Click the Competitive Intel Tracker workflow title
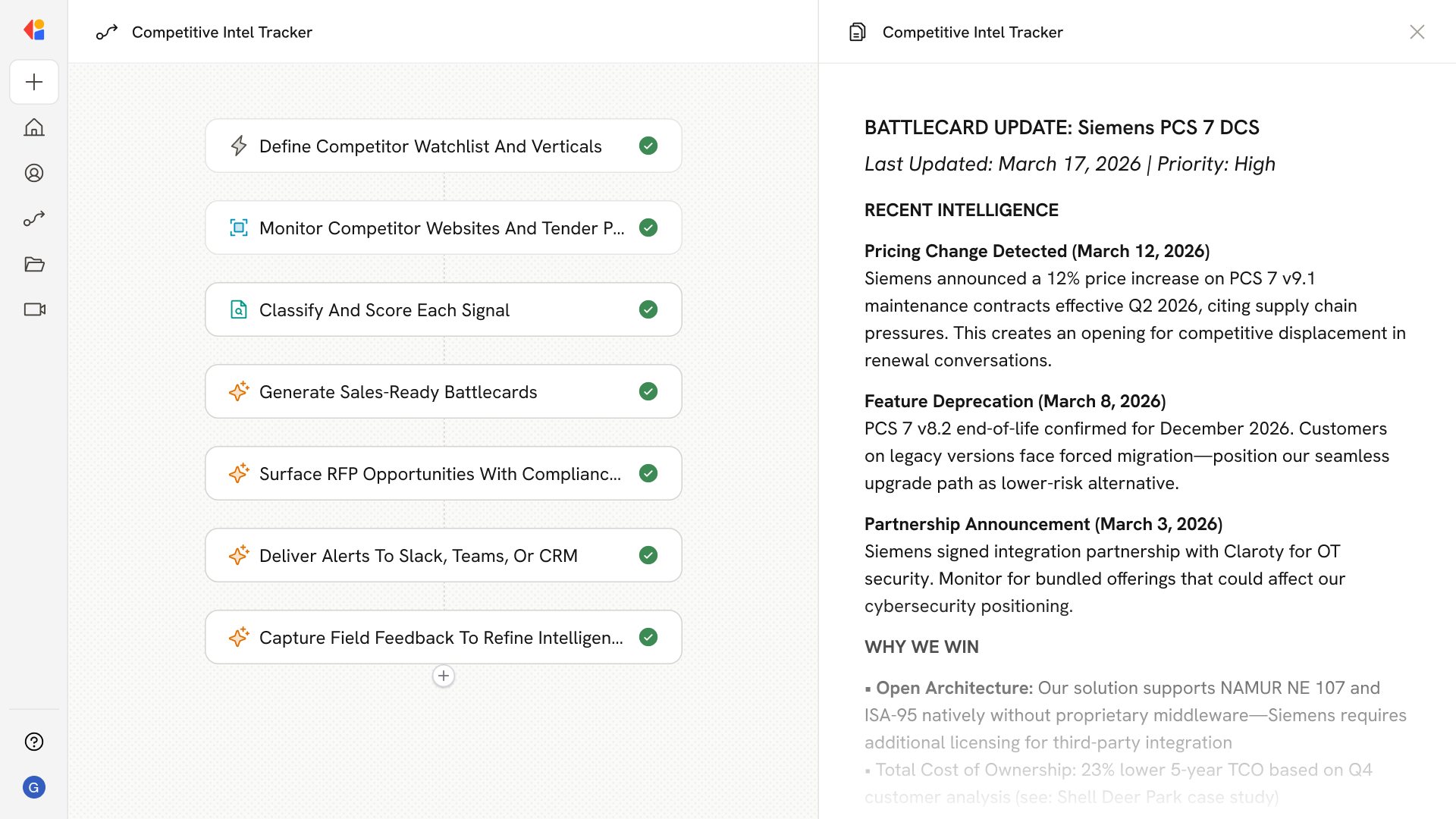The image size is (1456, 819). point(221,32)
